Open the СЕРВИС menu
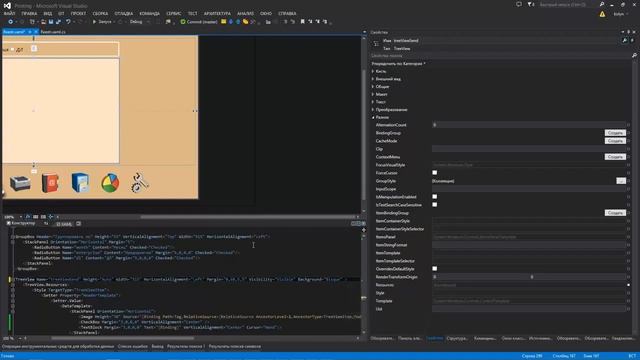The width and height of the screenshot is (640, 360). pyautogui.click(x=173, y=13)
